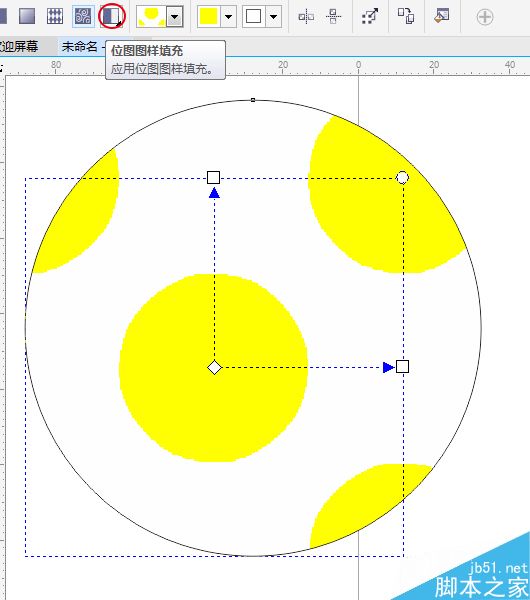530x600 pixels.
Task: Click the white back color swatch
Action: click(x=253, y=17)
